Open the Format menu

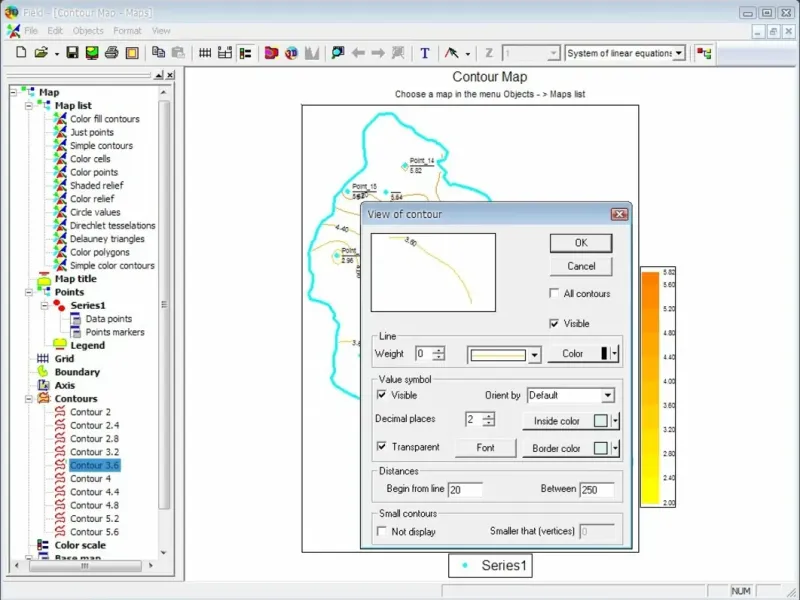[x=127, y=31]
